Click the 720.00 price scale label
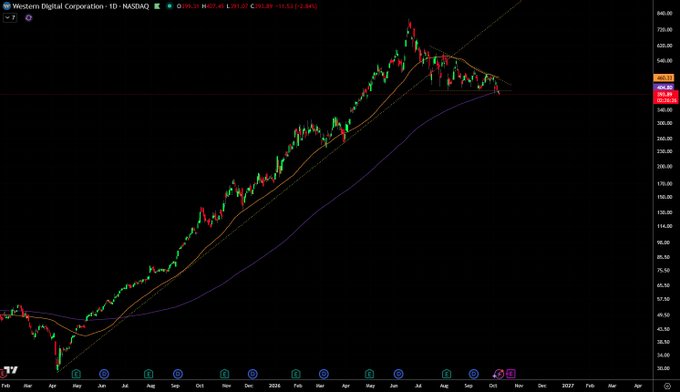 (x=664, y=29)
